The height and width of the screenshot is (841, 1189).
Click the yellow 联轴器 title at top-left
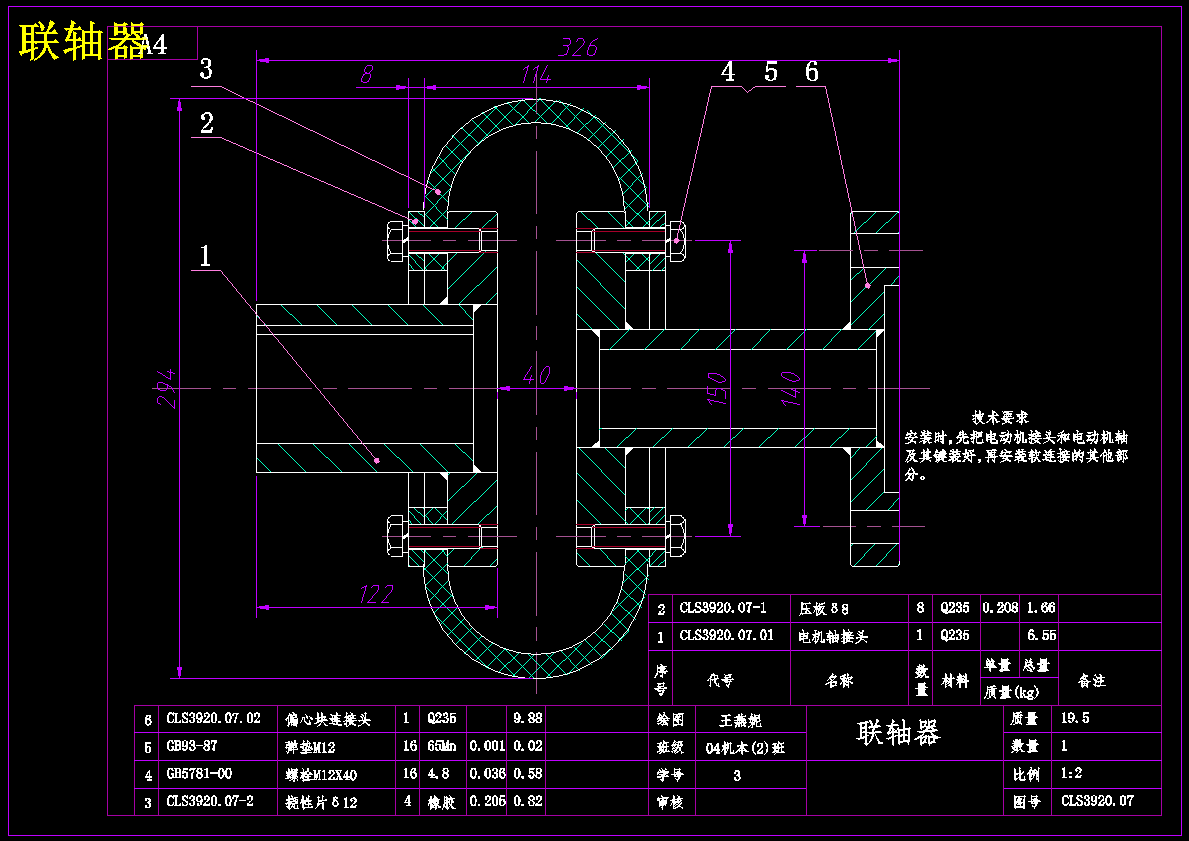[83, 41]
